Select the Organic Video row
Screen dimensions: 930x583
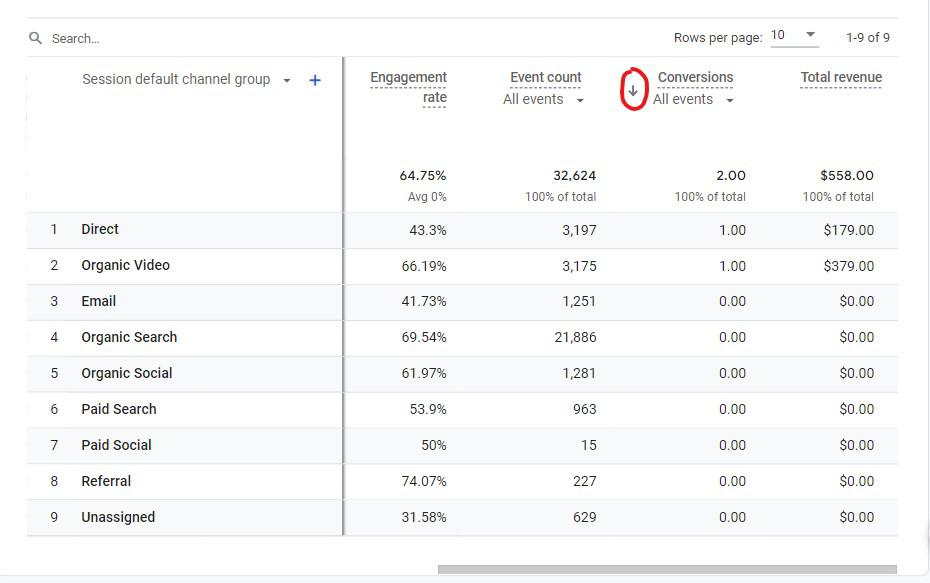[125, 266]
